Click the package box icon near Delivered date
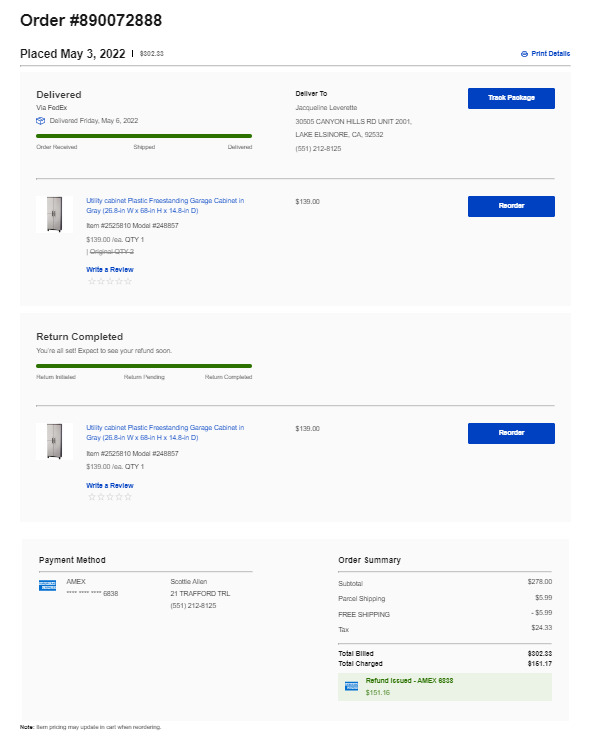Viewport: 593px width, 739px height. coord(41,121)
